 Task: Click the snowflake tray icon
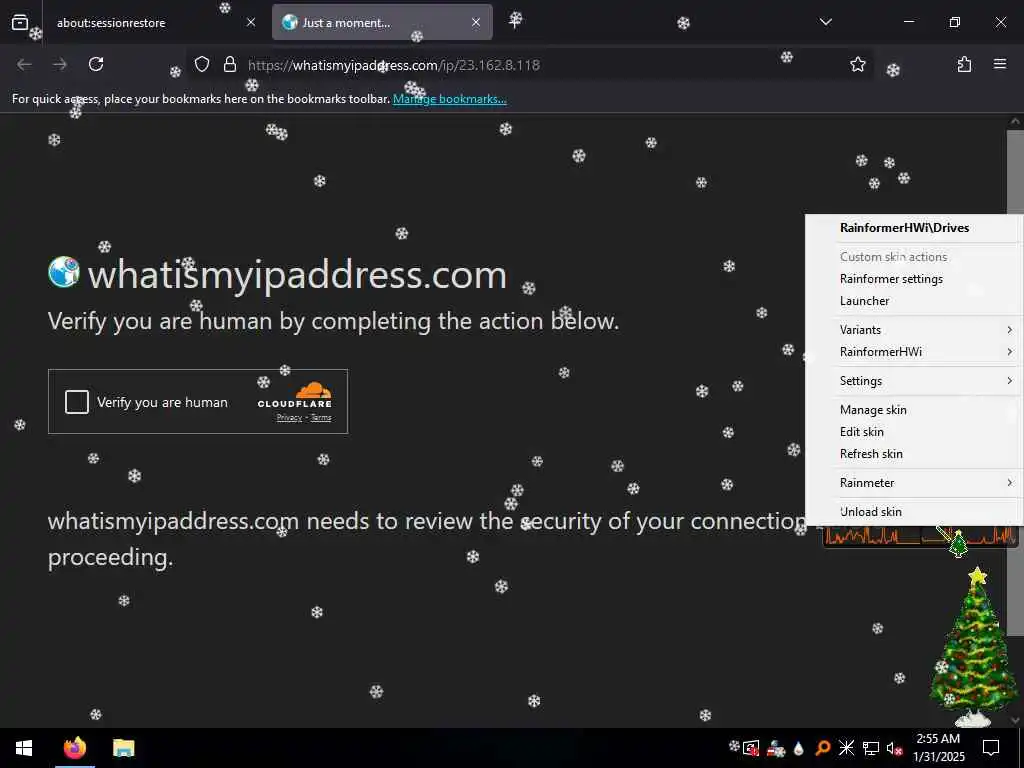[734, 746]
